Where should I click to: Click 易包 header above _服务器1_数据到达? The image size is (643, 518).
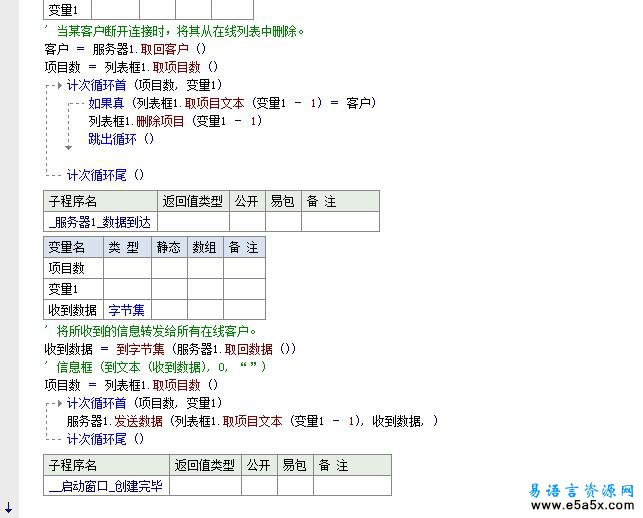click(x=283, y=201)
